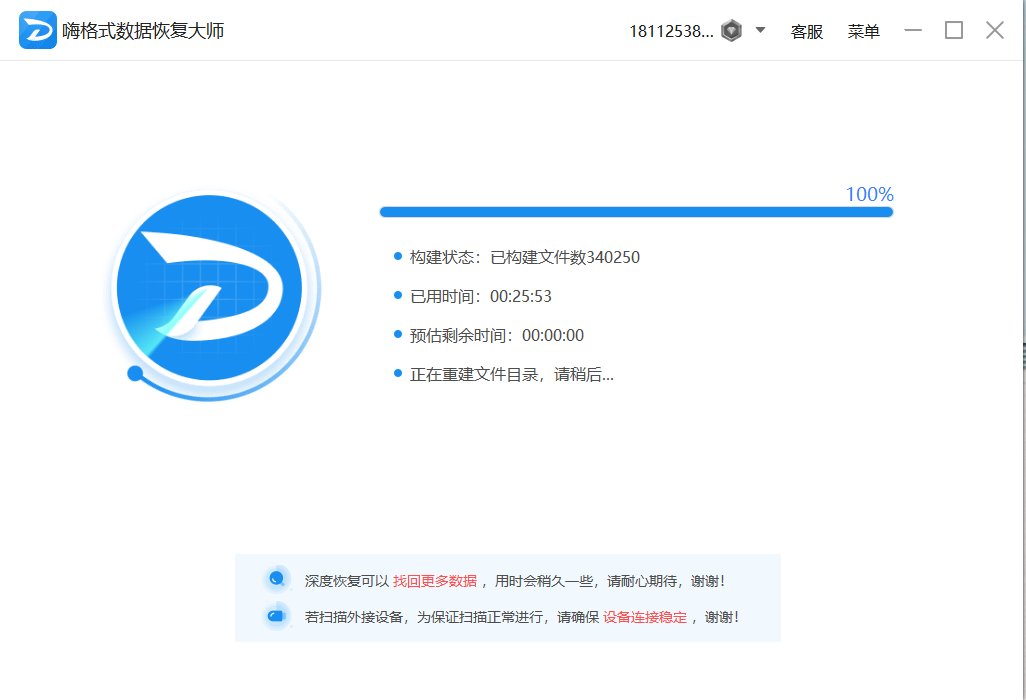Click the bullet icon beside 已用时间
1026x700 pixels.
pyautogui.click(x=396, y=296)
